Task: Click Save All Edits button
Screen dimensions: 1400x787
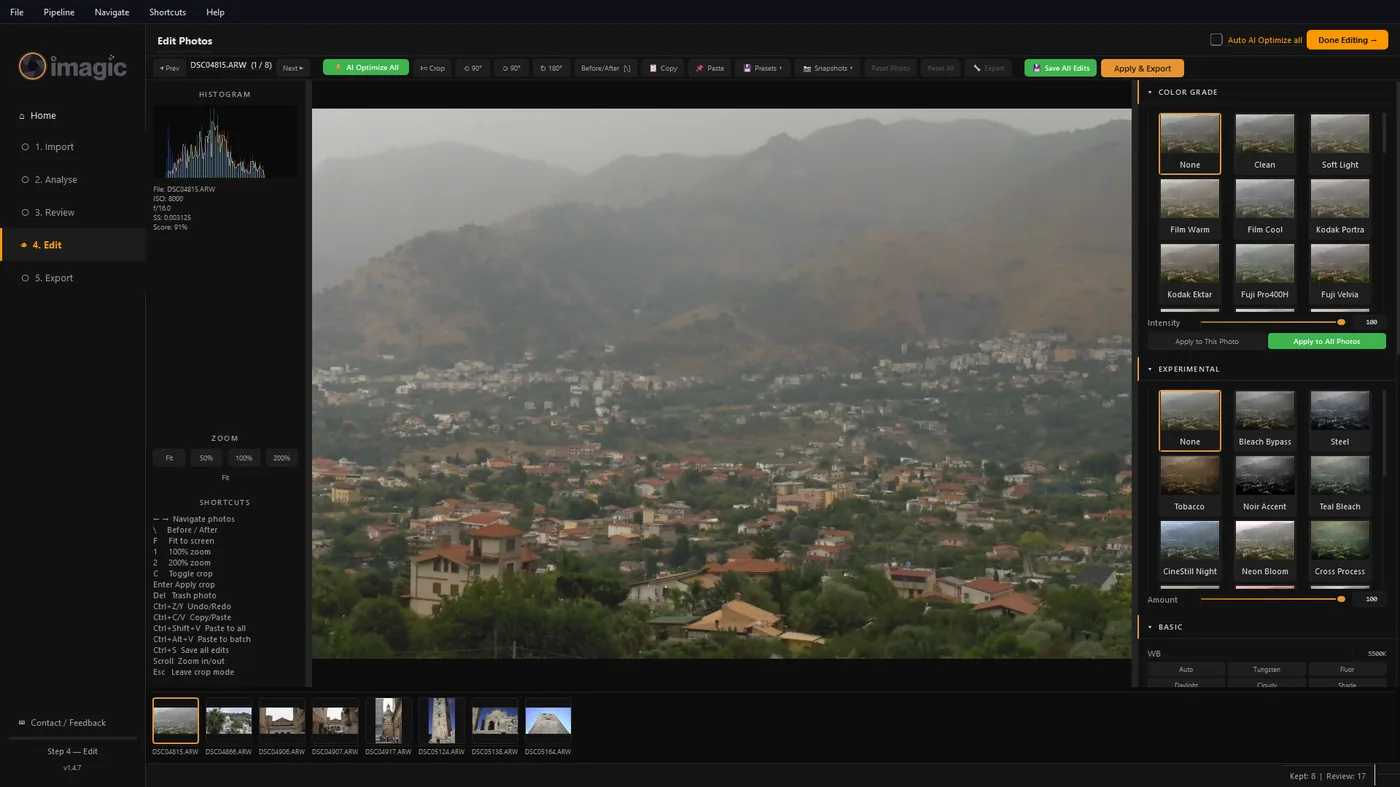Action: point(1060,68)
